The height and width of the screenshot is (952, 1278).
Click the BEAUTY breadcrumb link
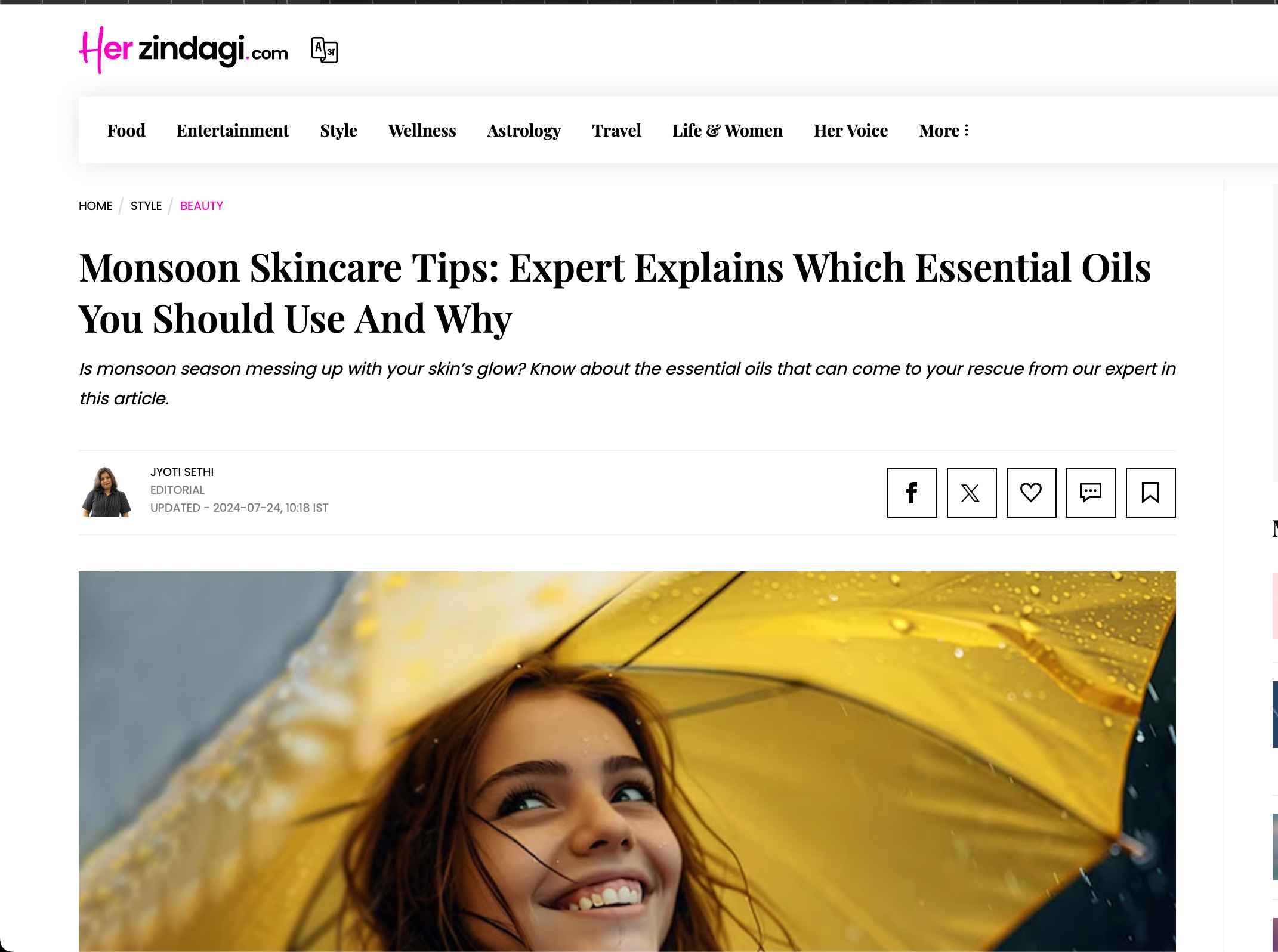click(x=202, y=206)
